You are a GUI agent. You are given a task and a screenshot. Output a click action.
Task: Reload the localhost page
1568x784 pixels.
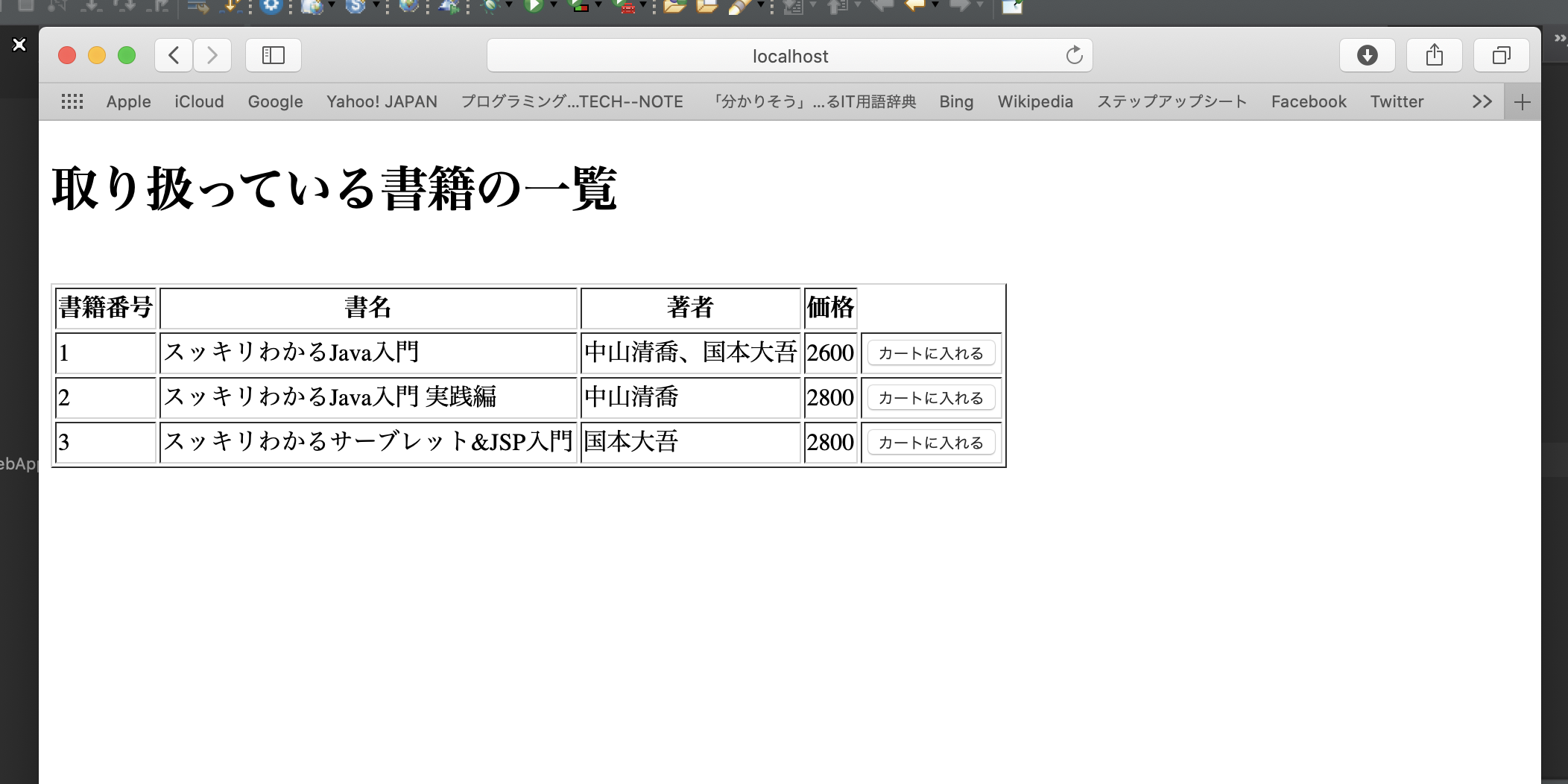pos(1074,55)
